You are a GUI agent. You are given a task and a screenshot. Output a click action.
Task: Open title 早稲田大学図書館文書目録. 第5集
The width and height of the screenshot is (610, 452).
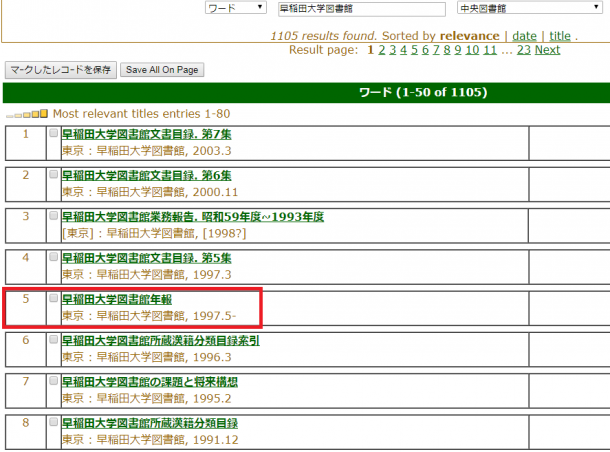coord(147,258)
